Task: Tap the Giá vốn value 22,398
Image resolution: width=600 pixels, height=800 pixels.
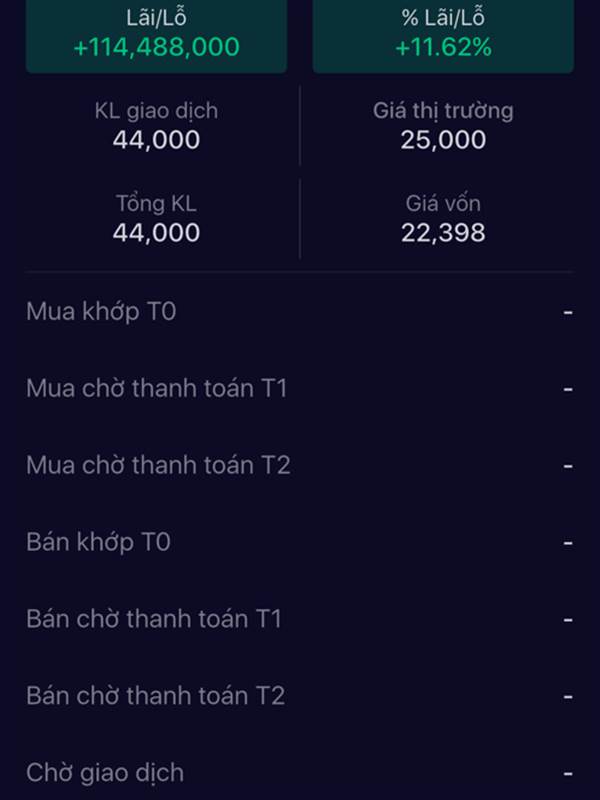Action: 443,233
